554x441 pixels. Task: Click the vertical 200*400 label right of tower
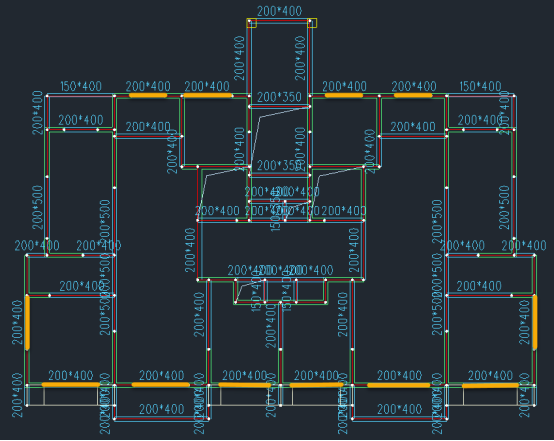(x=300, y=58)
